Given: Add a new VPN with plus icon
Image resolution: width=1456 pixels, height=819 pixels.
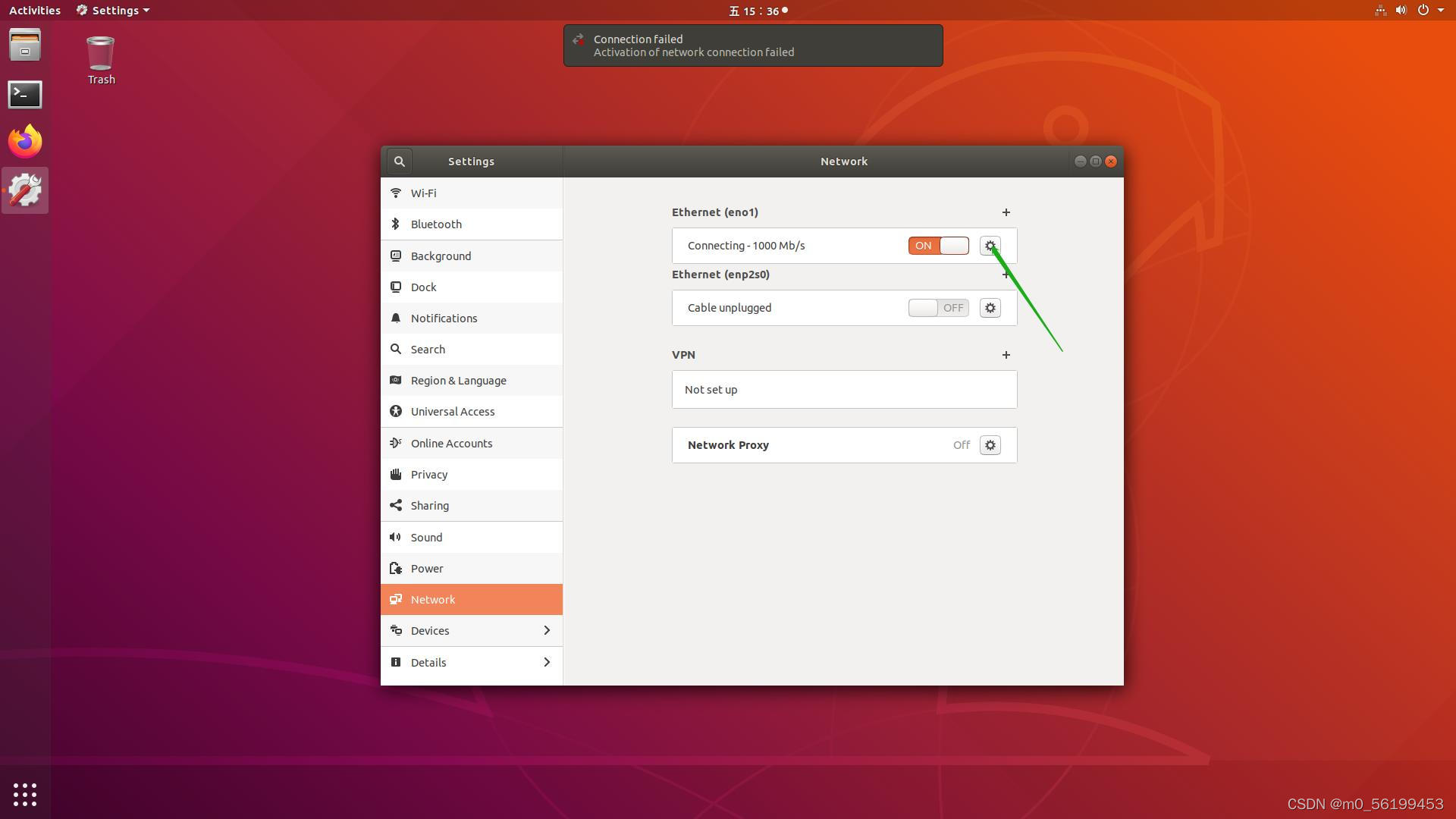Looking at the screenshot, I should click(x=1006, y=355).
